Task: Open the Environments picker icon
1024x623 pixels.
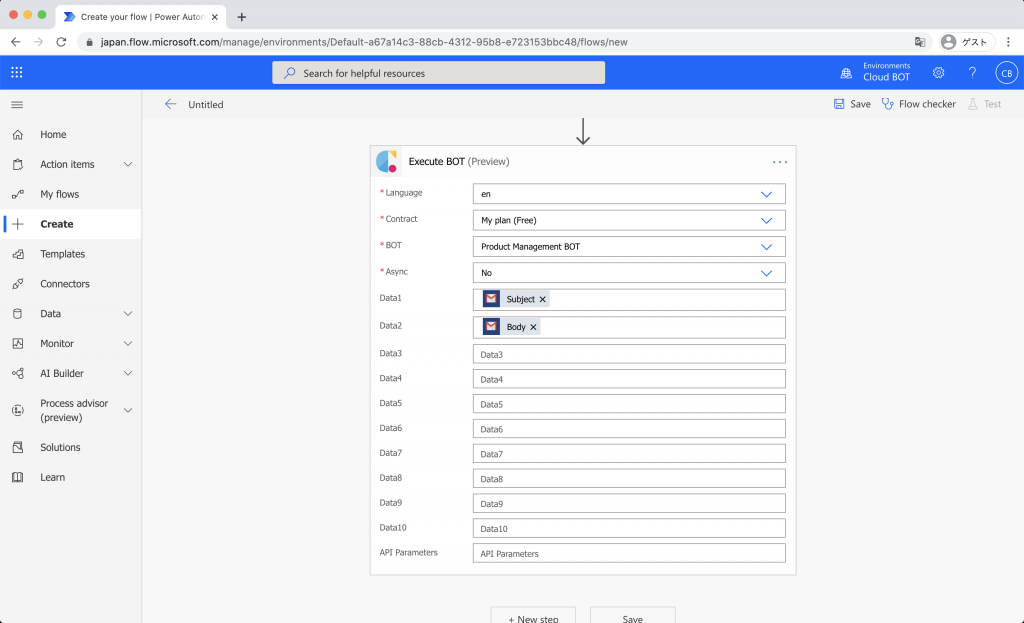Action: (x=846, y=73)
